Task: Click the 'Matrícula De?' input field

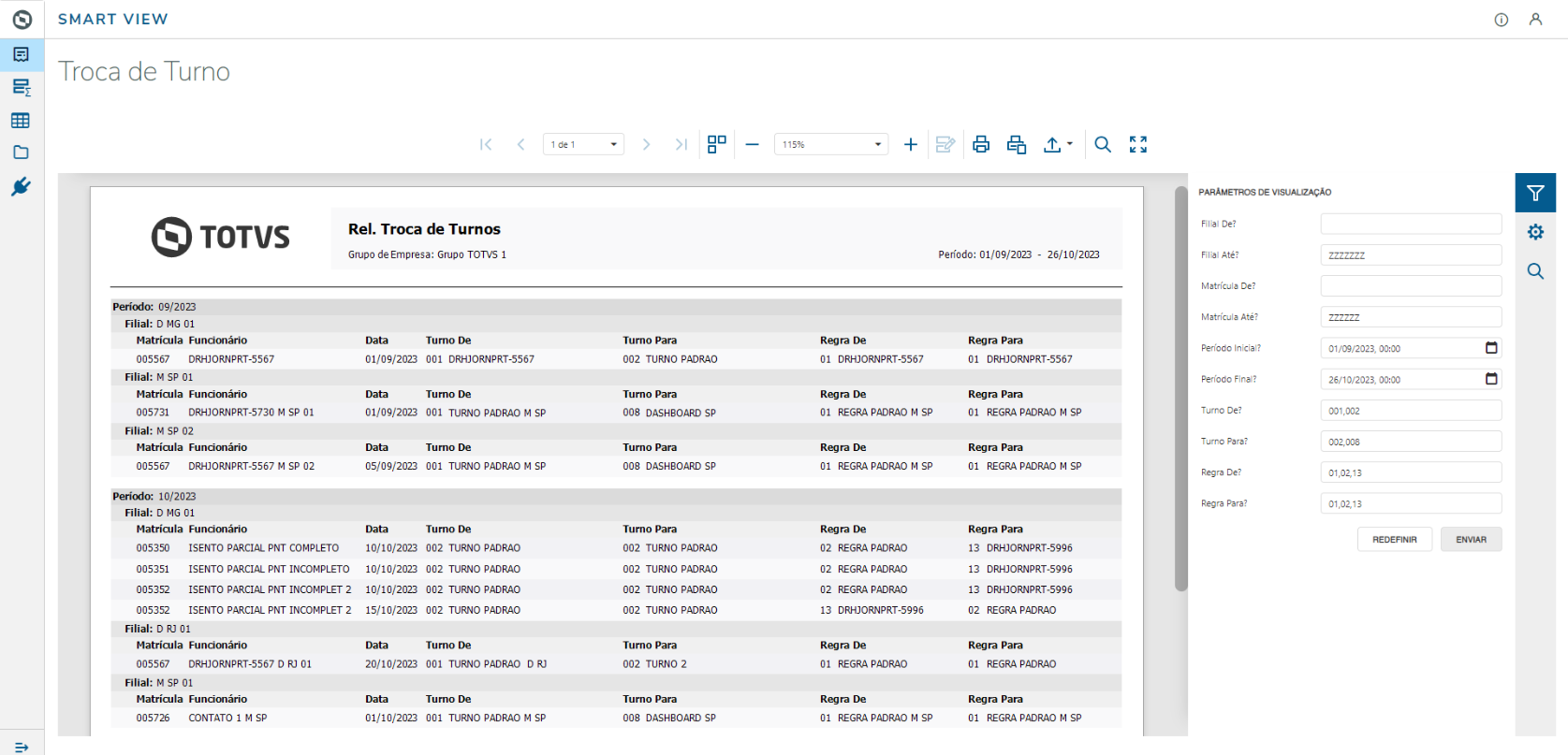Action: [1411, 285]
